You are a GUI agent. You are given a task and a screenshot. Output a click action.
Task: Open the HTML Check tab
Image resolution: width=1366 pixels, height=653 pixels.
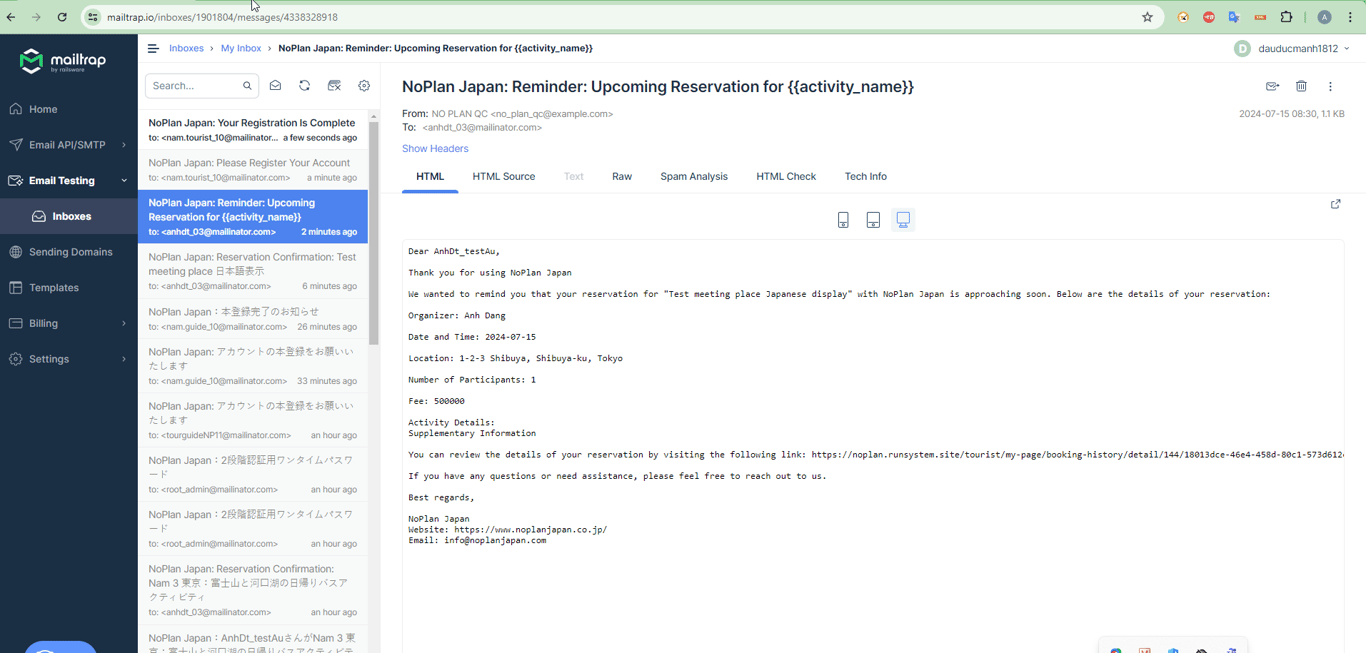tap(786, 177)
